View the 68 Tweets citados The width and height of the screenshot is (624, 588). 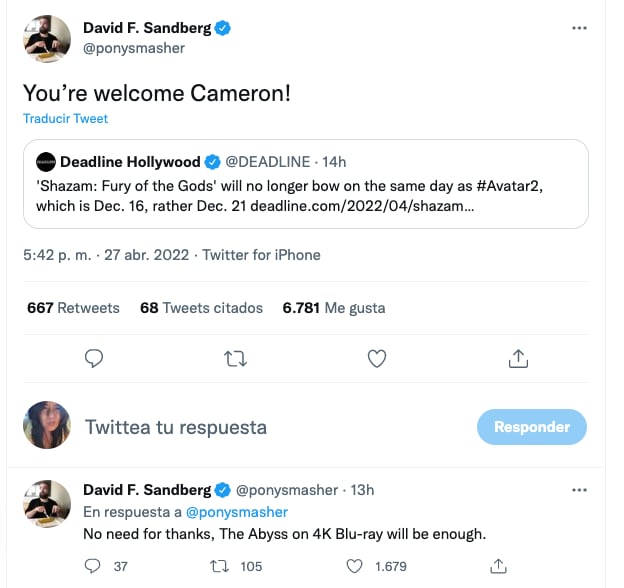coord(201,308)
